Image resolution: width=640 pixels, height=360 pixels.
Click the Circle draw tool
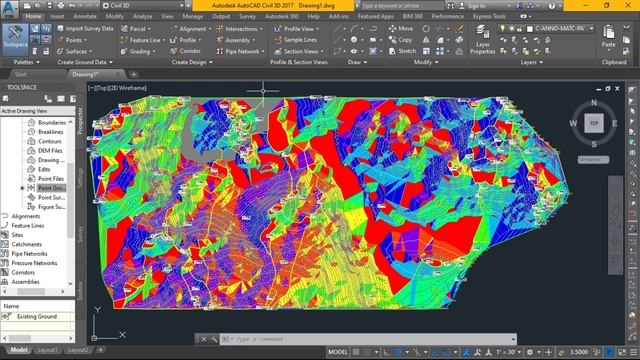(354, 40)
